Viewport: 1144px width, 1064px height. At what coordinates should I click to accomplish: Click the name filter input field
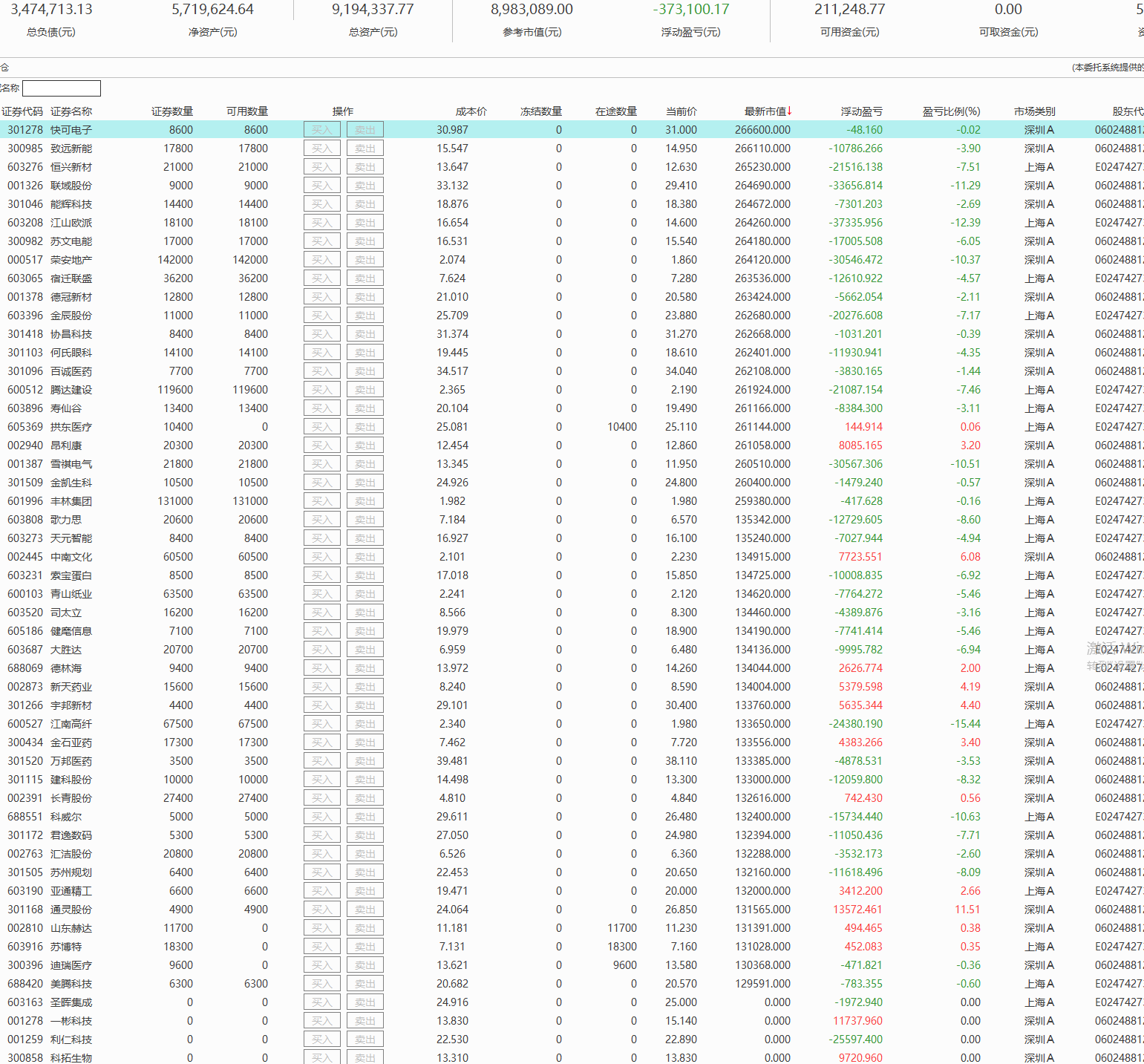coord(62,88)
